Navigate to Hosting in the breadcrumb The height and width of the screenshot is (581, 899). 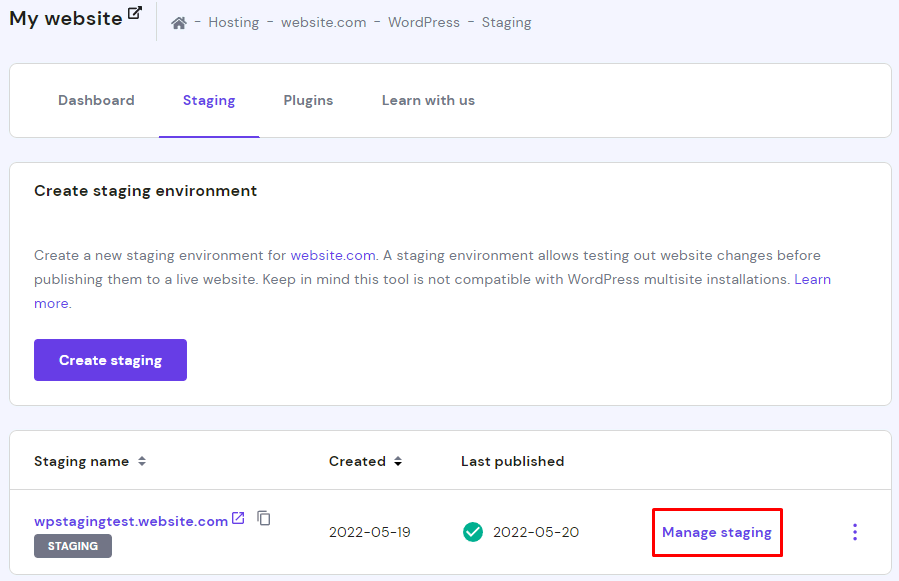233,22
